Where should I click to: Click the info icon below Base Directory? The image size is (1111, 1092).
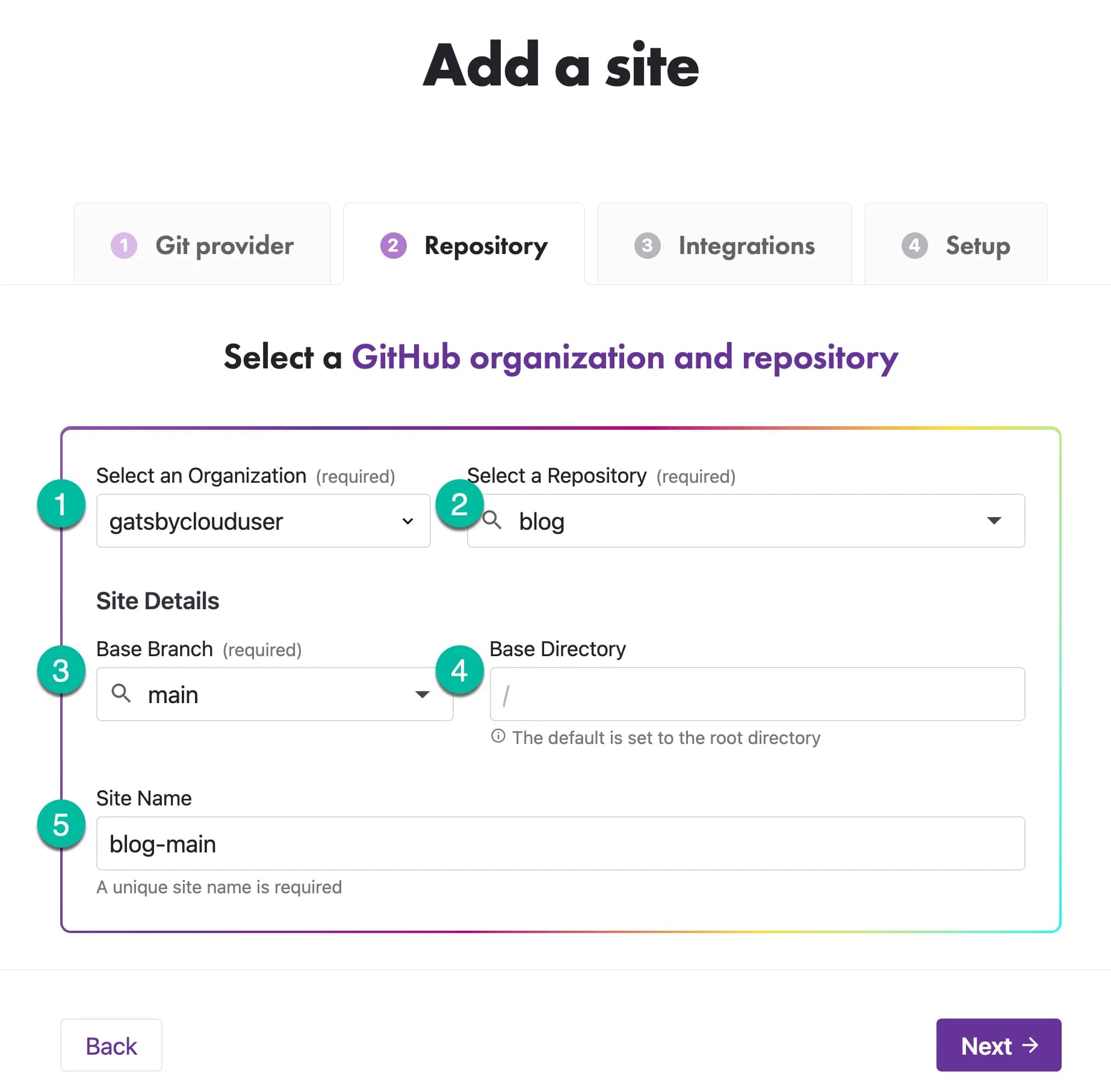tap(498, 736)
